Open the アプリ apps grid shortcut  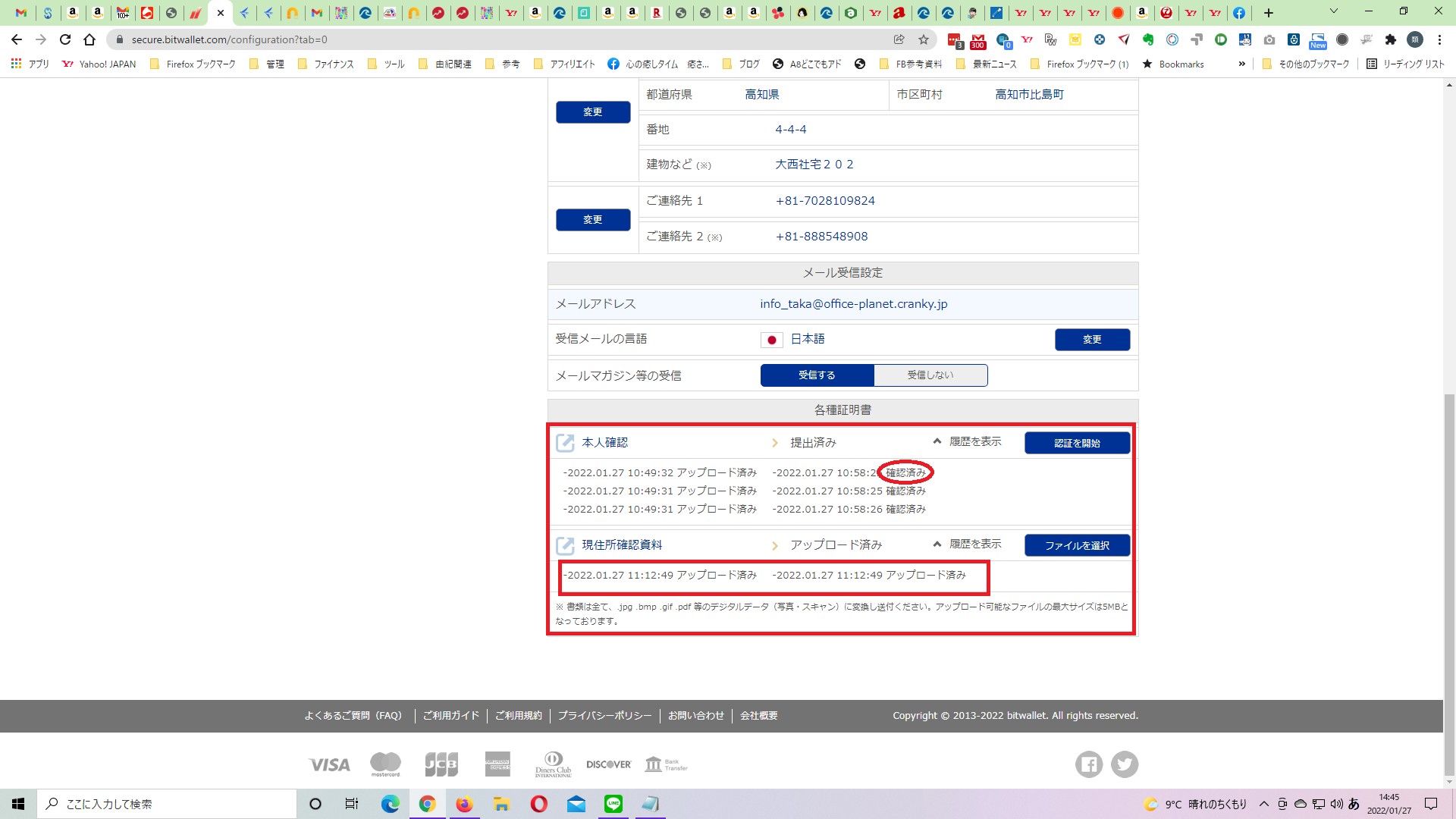click(30, 64)
